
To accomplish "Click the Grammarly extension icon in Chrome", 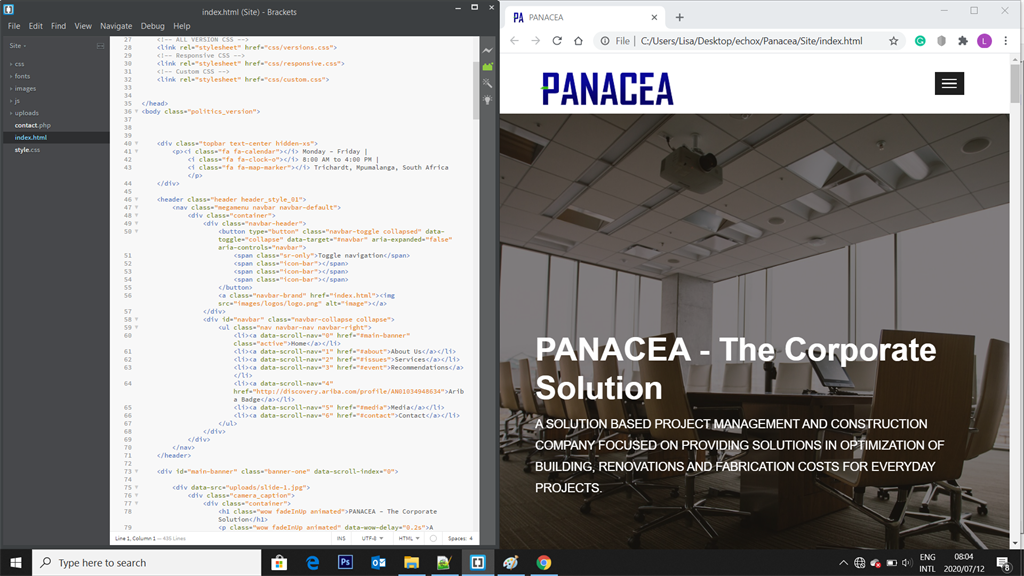I will tap(920, 41).
